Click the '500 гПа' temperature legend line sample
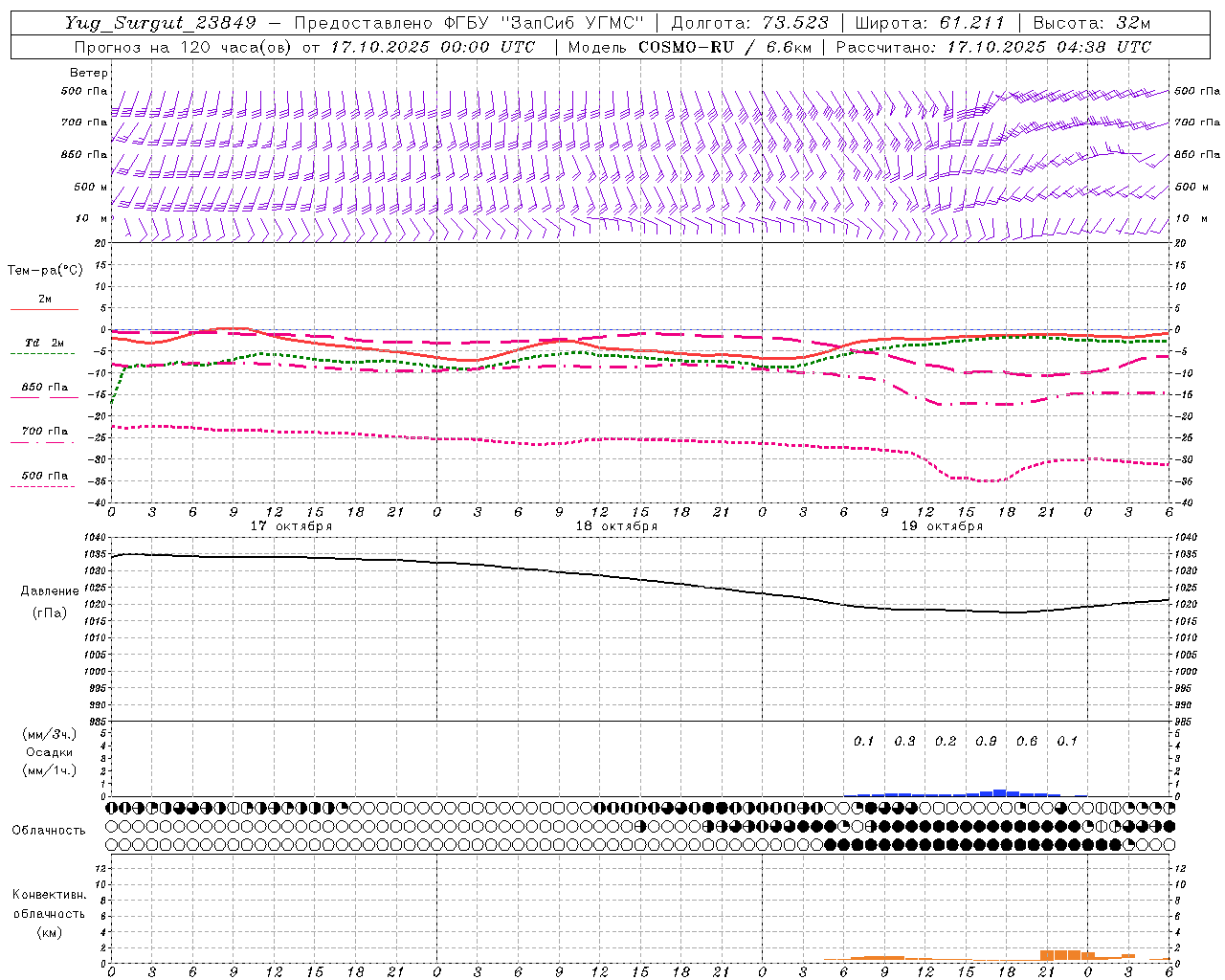Viewport: 1225px width, 980px height. tap(42, 486)
